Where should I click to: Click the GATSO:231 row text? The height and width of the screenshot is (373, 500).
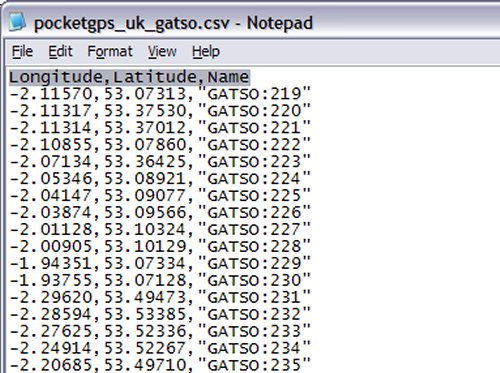point(160,297)
